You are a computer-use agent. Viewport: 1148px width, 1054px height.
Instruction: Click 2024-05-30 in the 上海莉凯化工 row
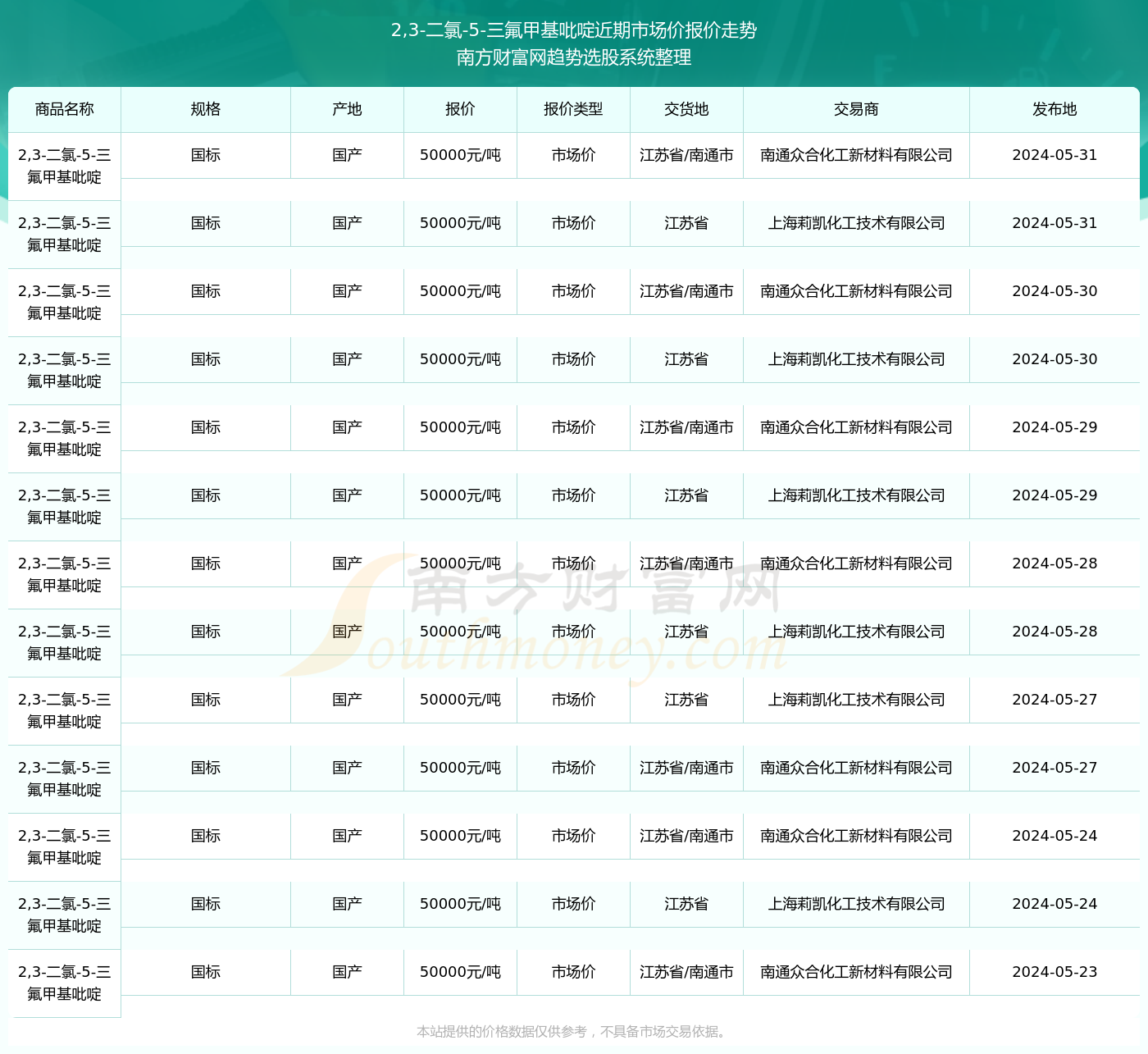[1055, 359]
